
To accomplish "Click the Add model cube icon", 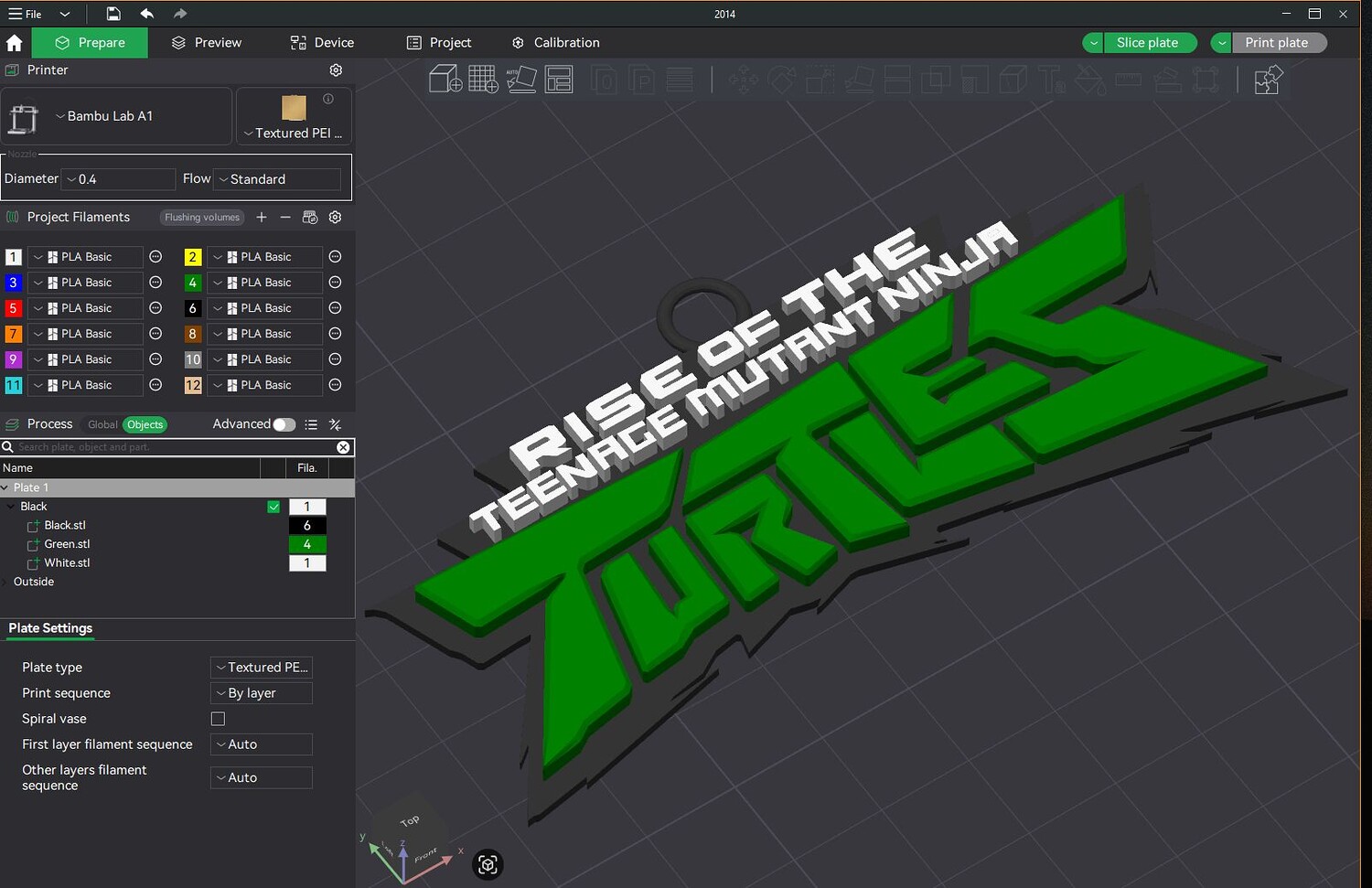I will (445, 79).
